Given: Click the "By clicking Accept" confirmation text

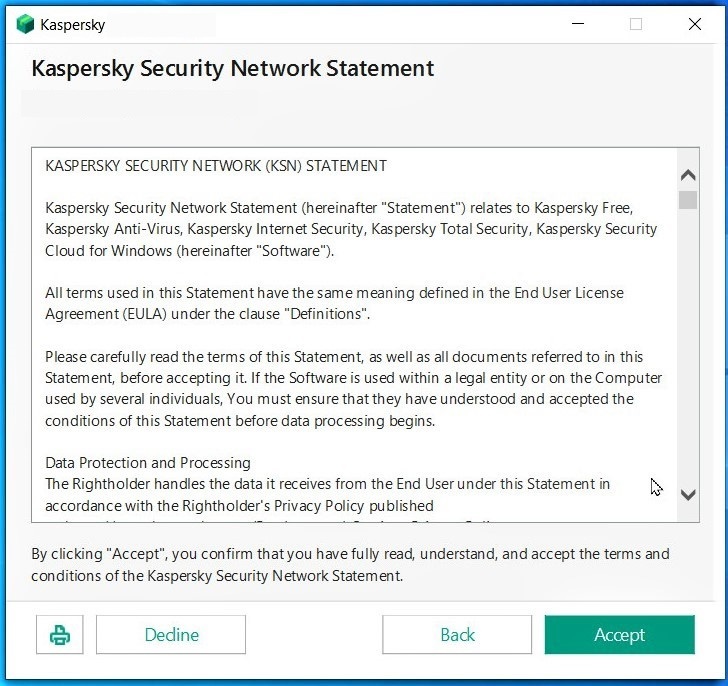Looking at the screenshot, I should point(350,565).
